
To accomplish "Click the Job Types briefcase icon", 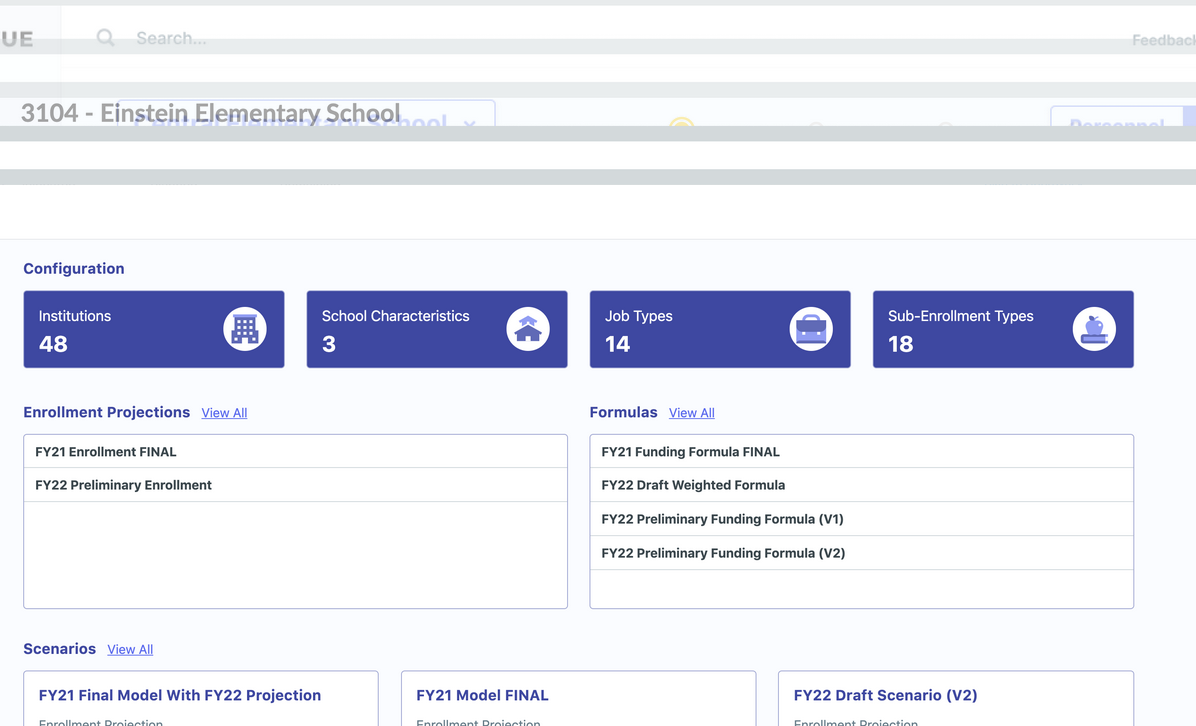I will tap(810, 329).
